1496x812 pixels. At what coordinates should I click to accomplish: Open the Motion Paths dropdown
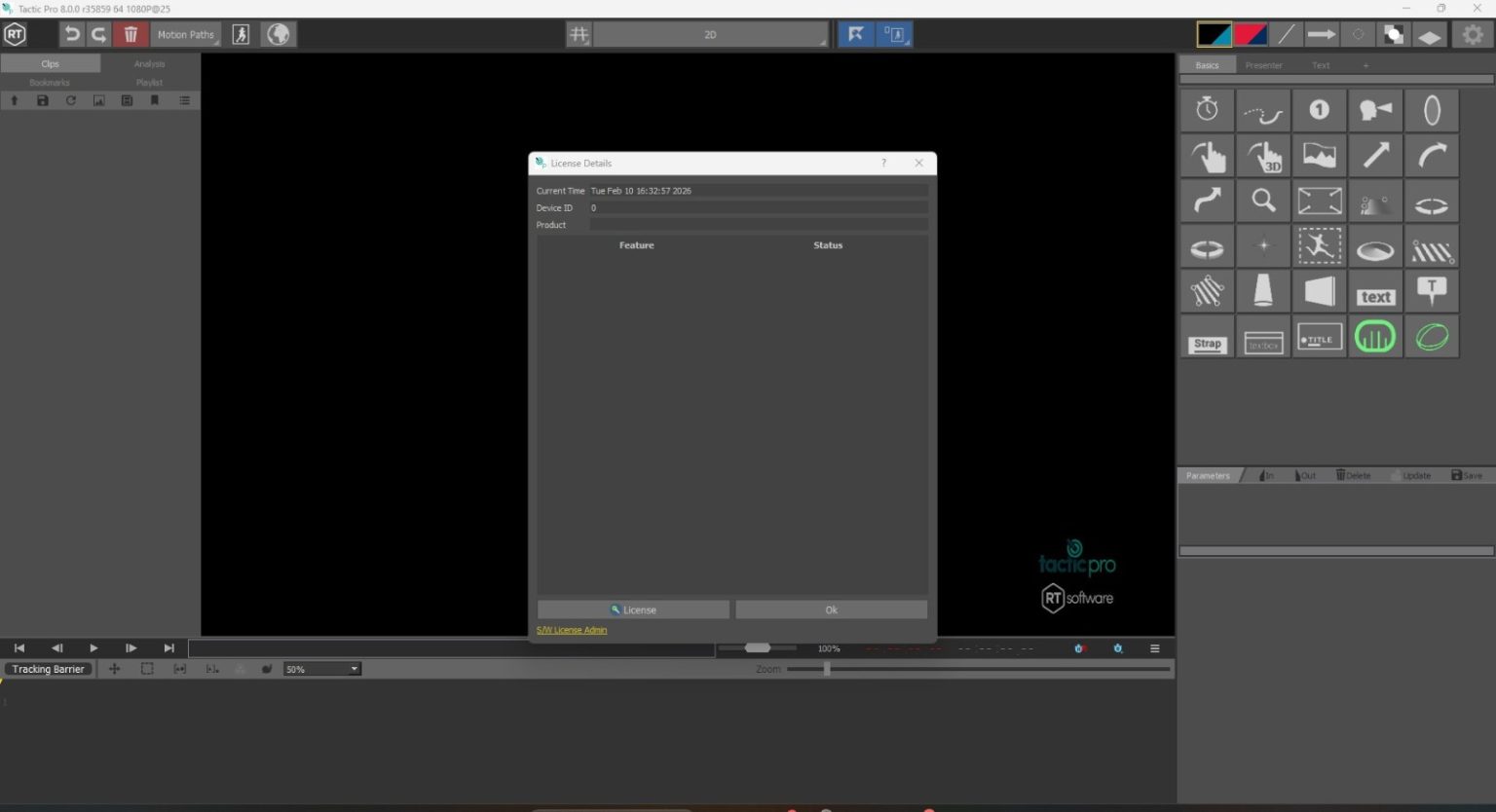tap(186, 34)
